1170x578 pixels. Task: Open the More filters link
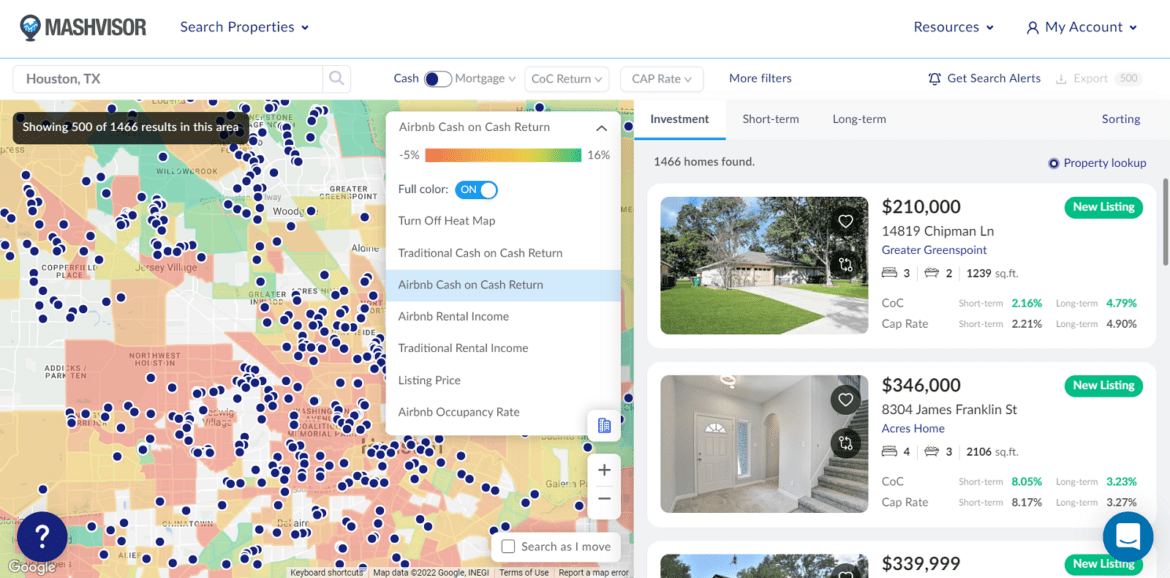pyautogui.click(x=760, y=79)
